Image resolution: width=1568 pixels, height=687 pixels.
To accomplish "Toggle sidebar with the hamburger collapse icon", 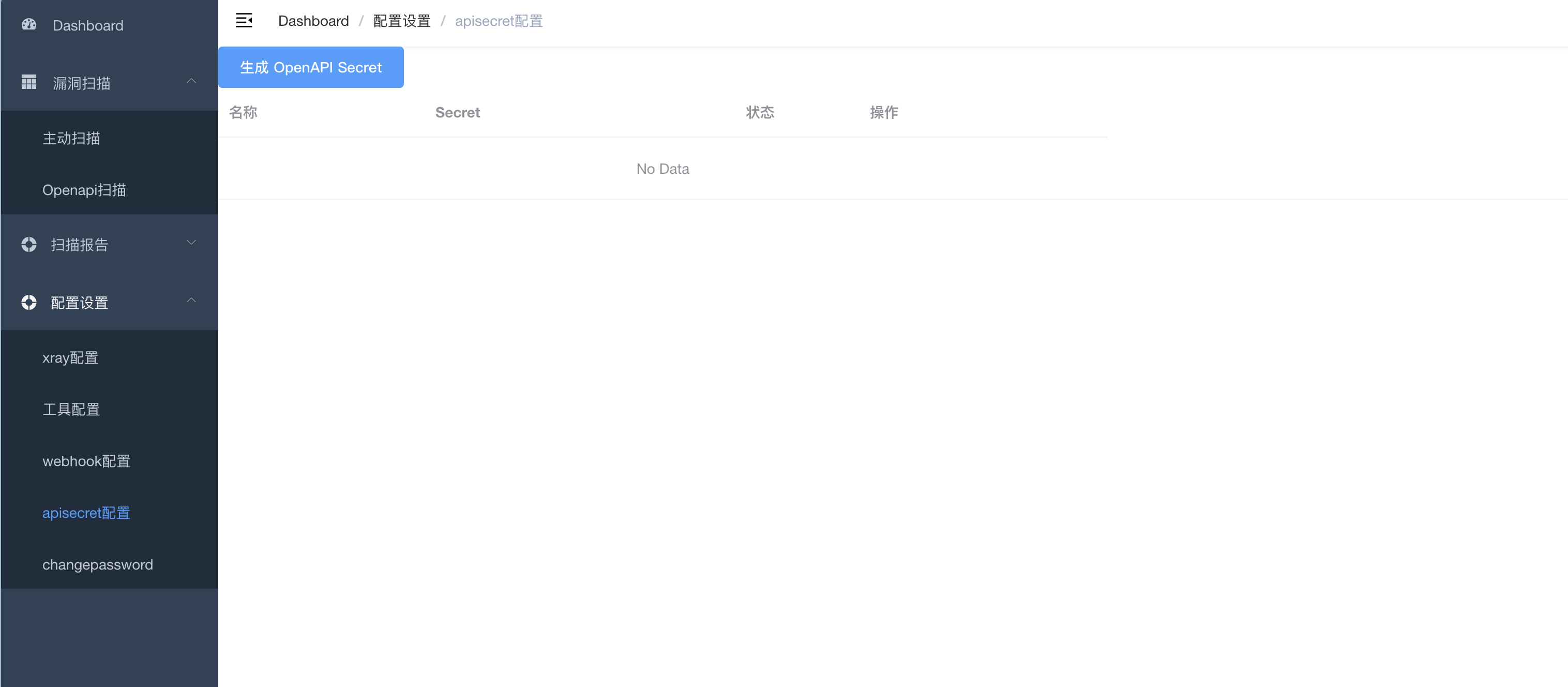I will (x=244, y=21).
